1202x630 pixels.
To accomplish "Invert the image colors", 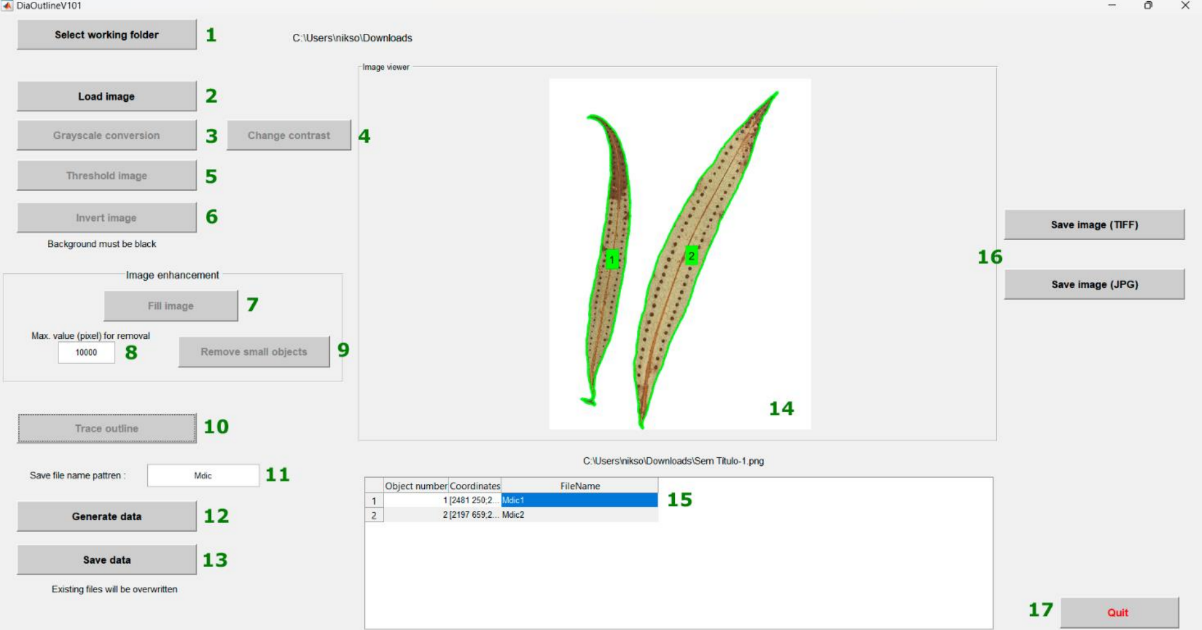I will (x=105, y=217).
